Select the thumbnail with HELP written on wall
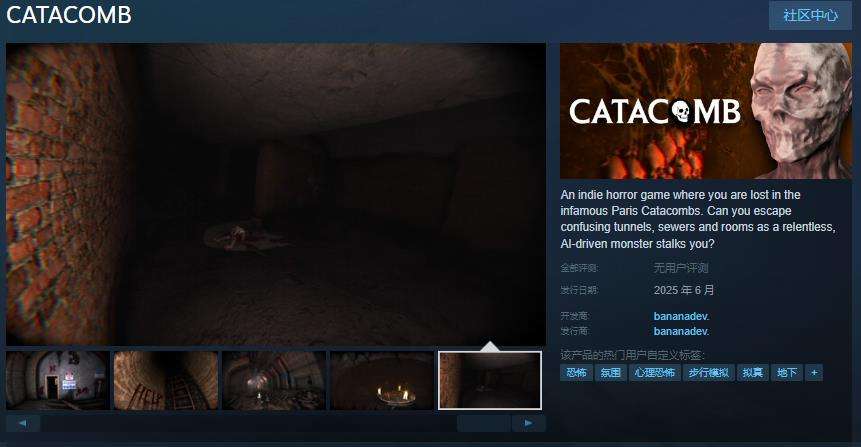Image resolution: width=861 pixels, height=447 pixels. (x=165, y=381)
